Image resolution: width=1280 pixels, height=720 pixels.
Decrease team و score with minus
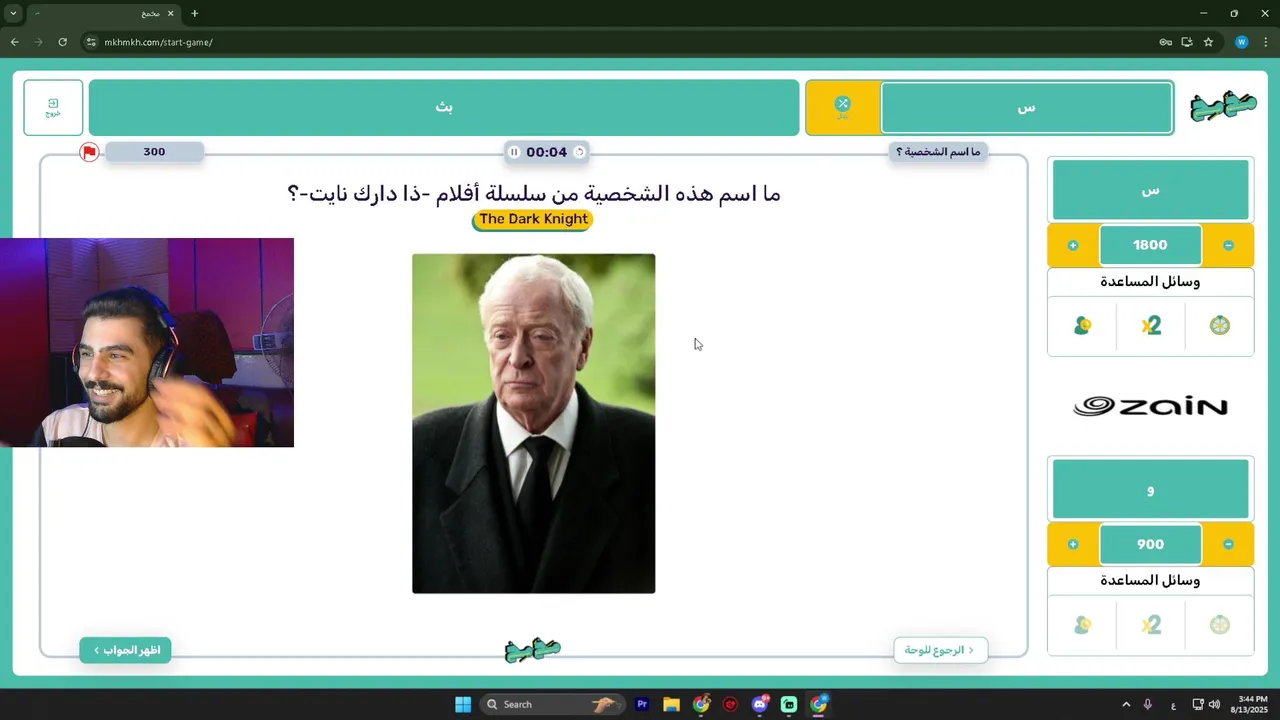click(x=1228, y=544)
